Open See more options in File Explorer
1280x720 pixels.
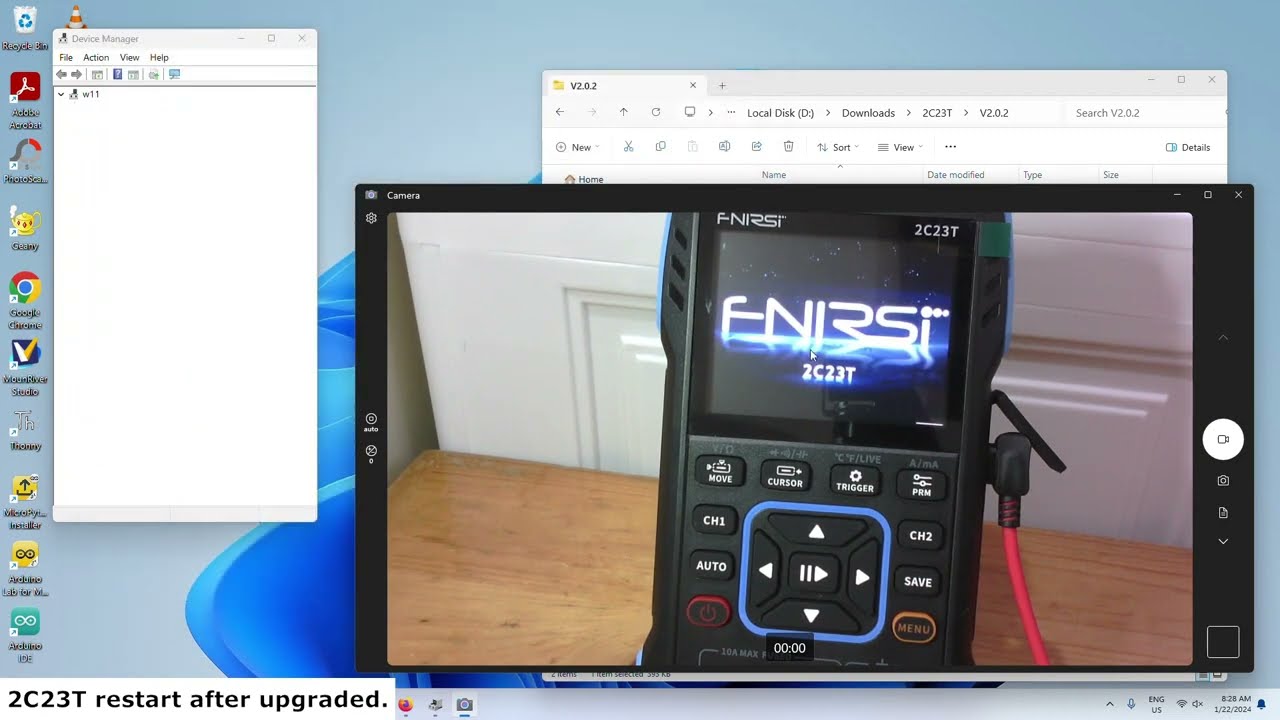(950, 147)
